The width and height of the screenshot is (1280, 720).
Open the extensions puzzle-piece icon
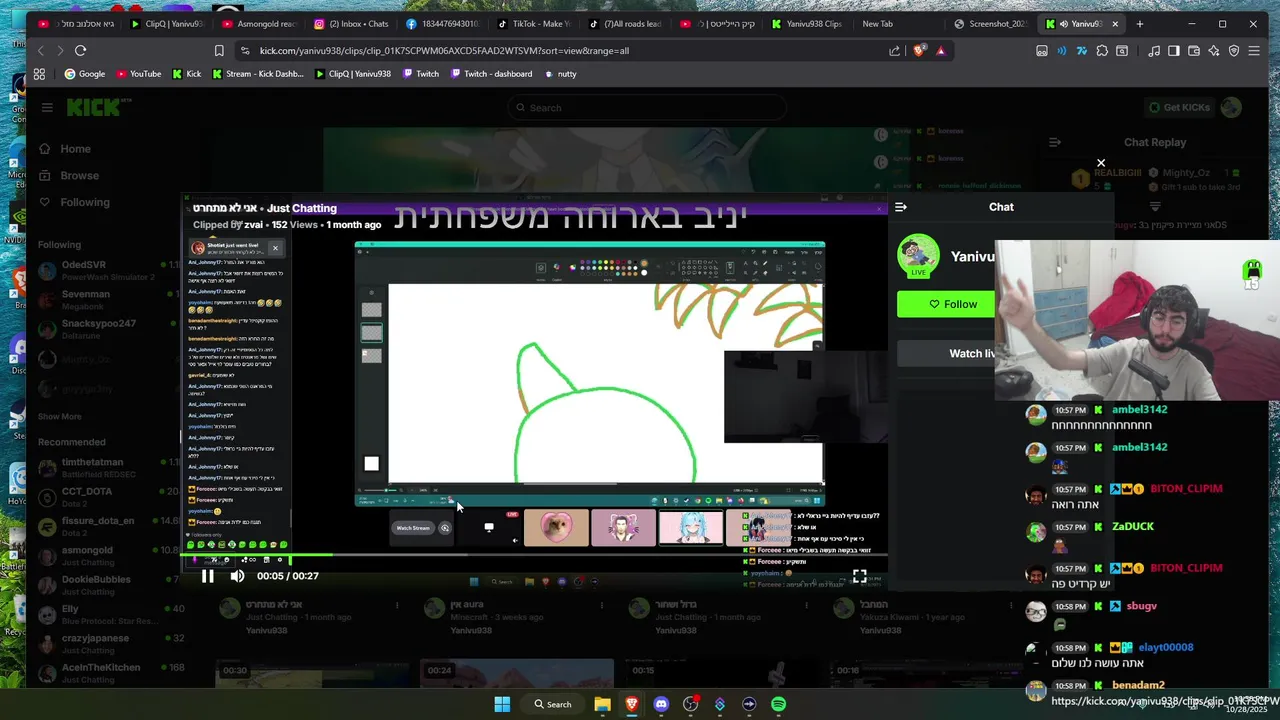coord(1102,51)
